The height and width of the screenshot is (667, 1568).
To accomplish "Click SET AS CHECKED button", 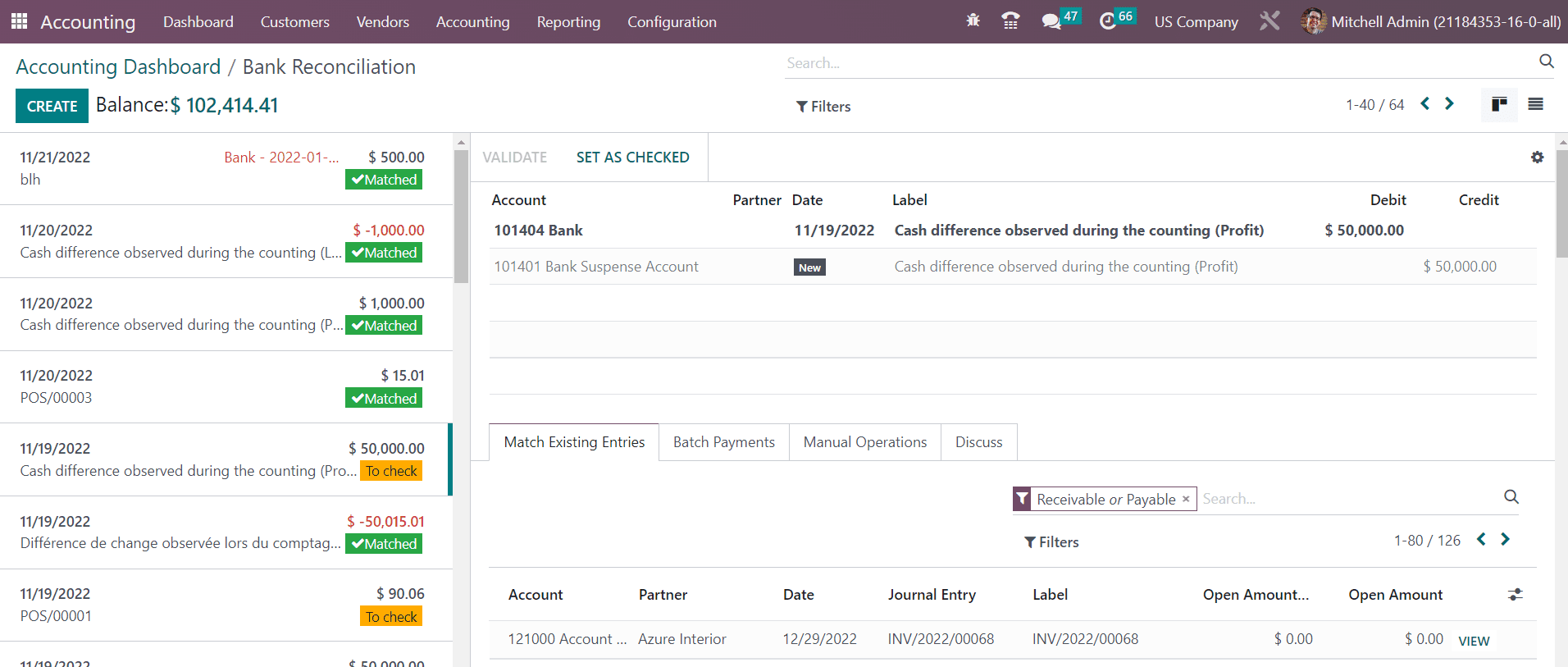I will 632,158.
